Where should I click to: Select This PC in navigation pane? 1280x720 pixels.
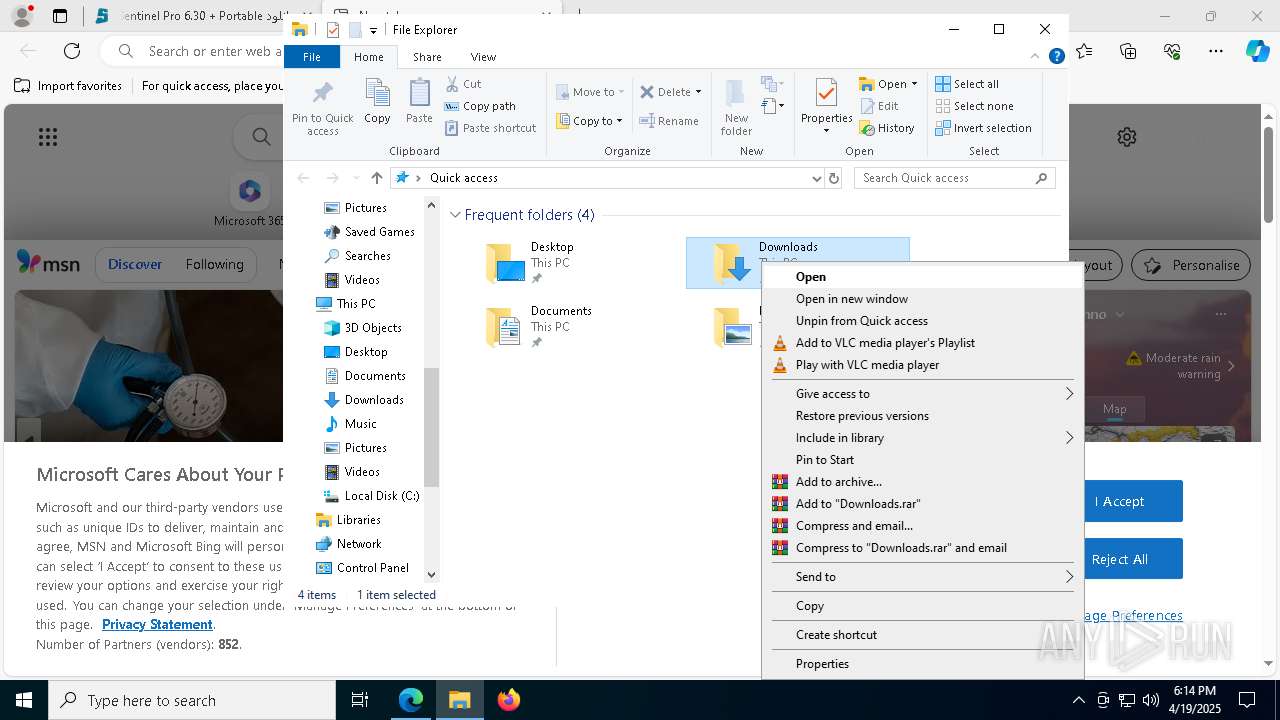click(x=345, y=304)
